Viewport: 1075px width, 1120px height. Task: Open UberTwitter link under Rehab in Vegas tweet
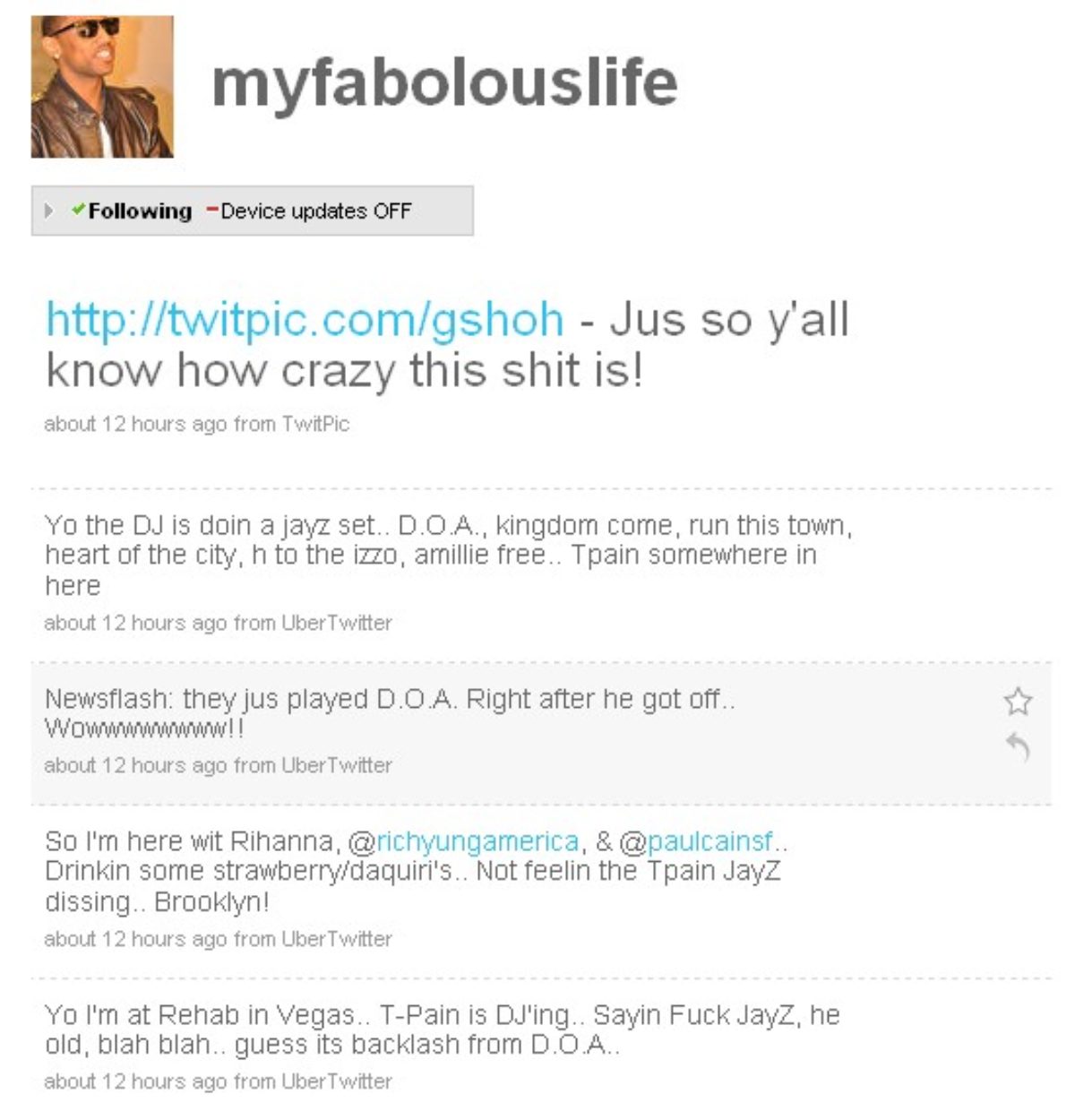pos(337,1081)
